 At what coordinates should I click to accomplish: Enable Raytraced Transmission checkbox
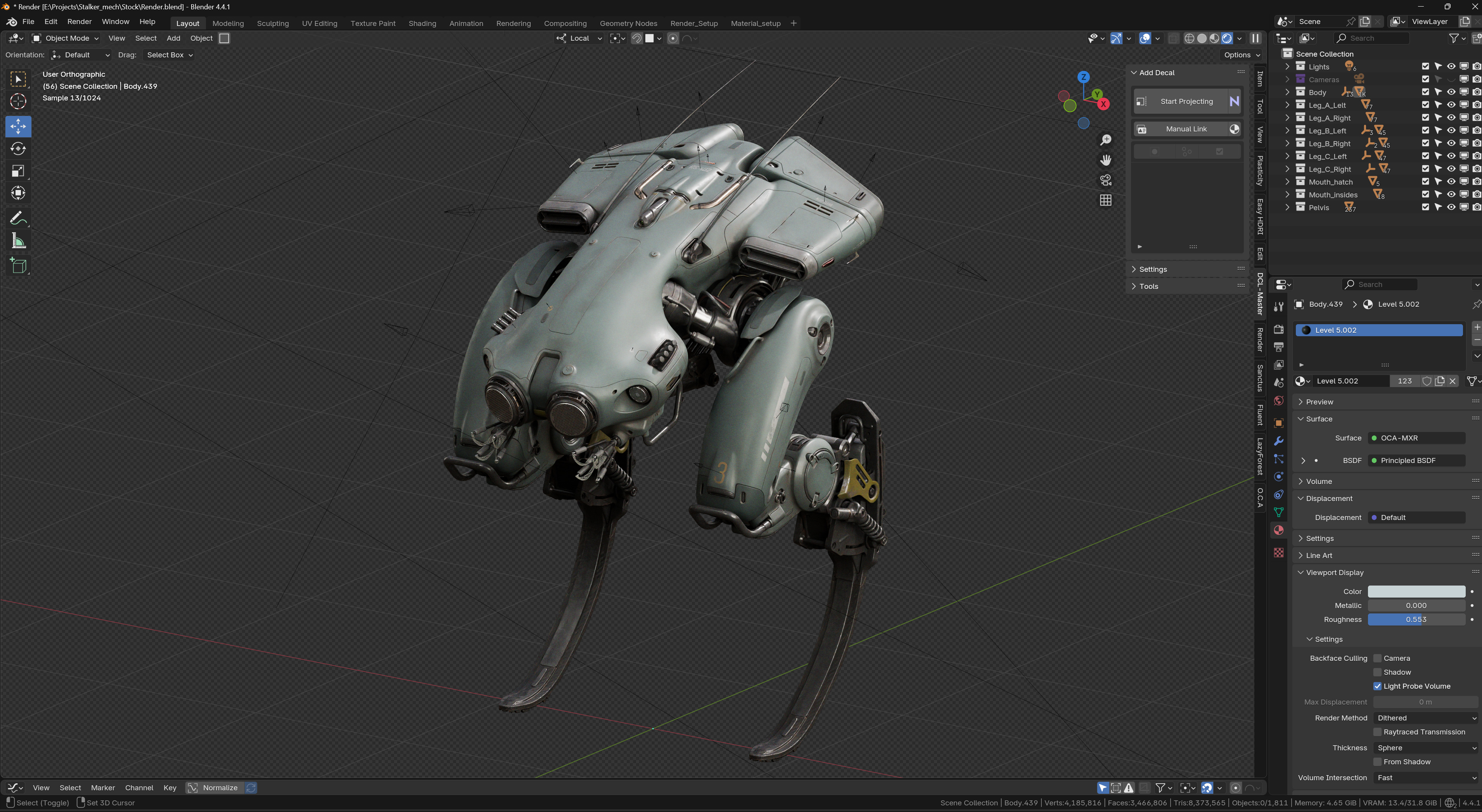[x=1377, y=732]
